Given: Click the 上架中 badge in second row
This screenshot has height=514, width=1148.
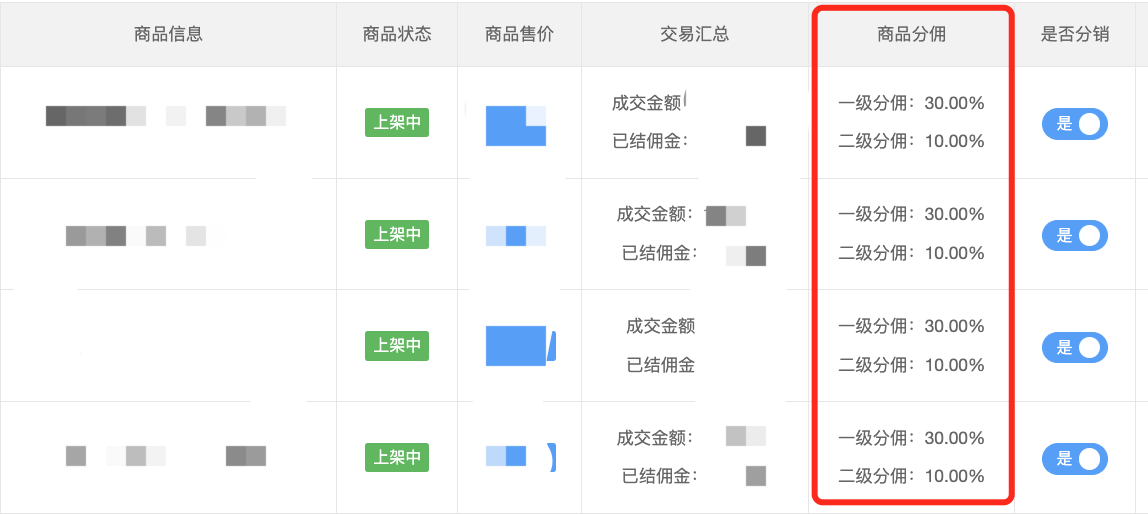Looking at the screenshot, I should pyautogui.click(x=397, y=234).
